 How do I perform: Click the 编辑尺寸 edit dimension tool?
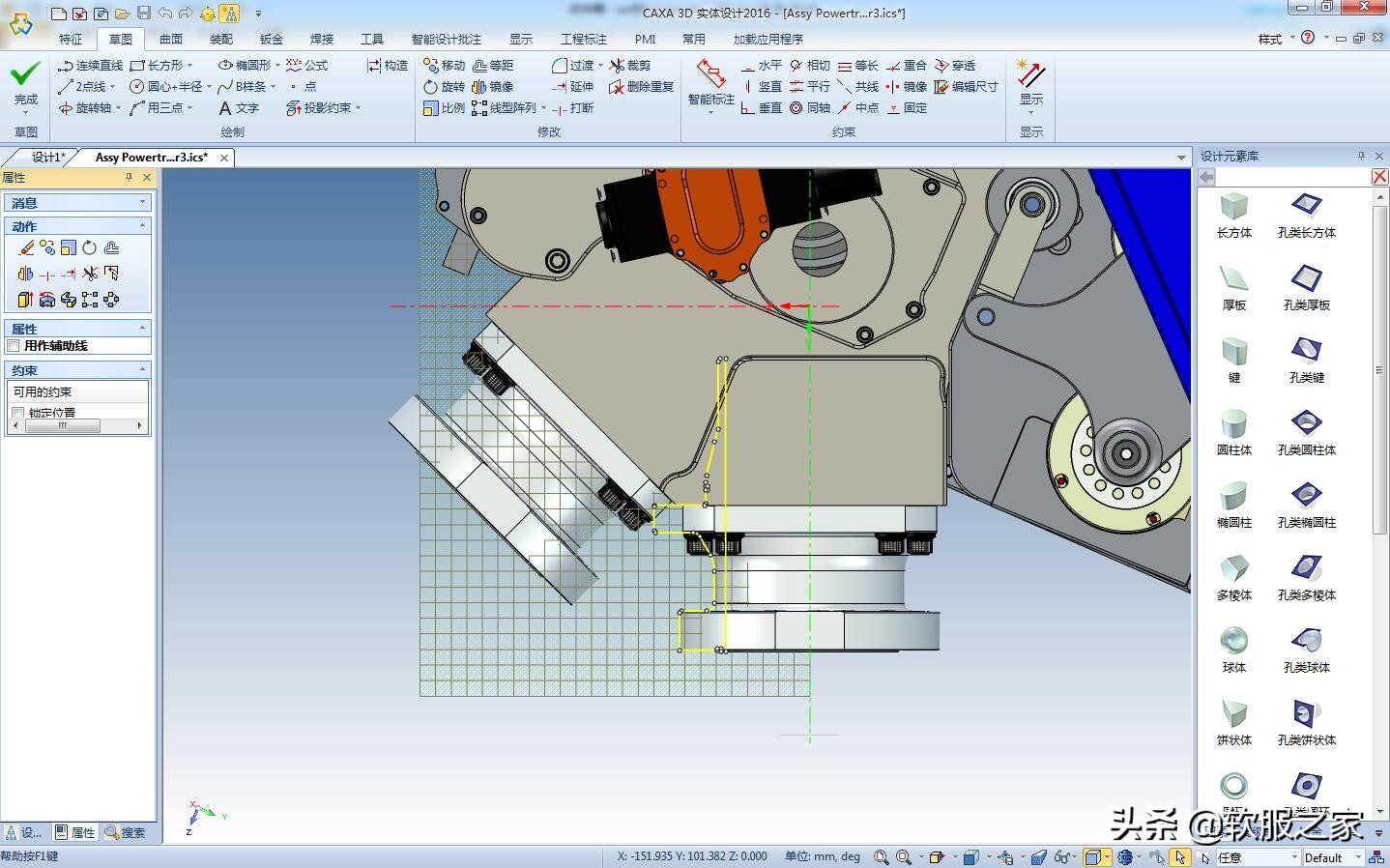[967, 86]
